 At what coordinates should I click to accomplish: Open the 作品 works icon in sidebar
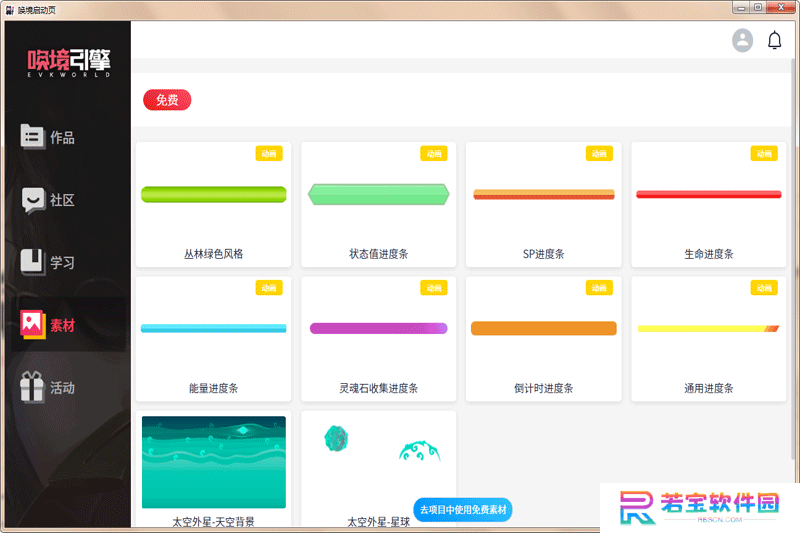pos(32,137)
